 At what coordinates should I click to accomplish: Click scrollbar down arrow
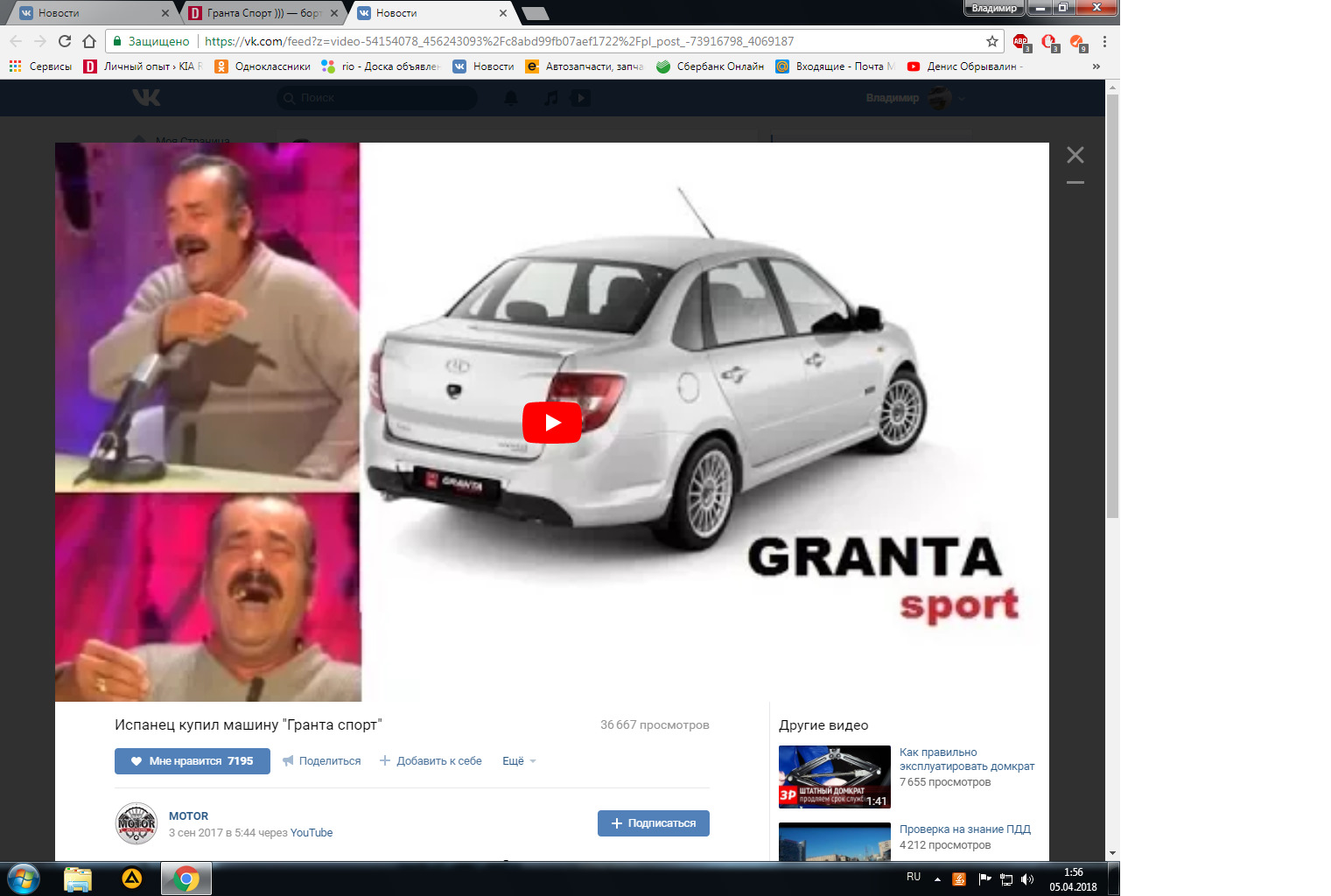click(x=1112, y=853)
